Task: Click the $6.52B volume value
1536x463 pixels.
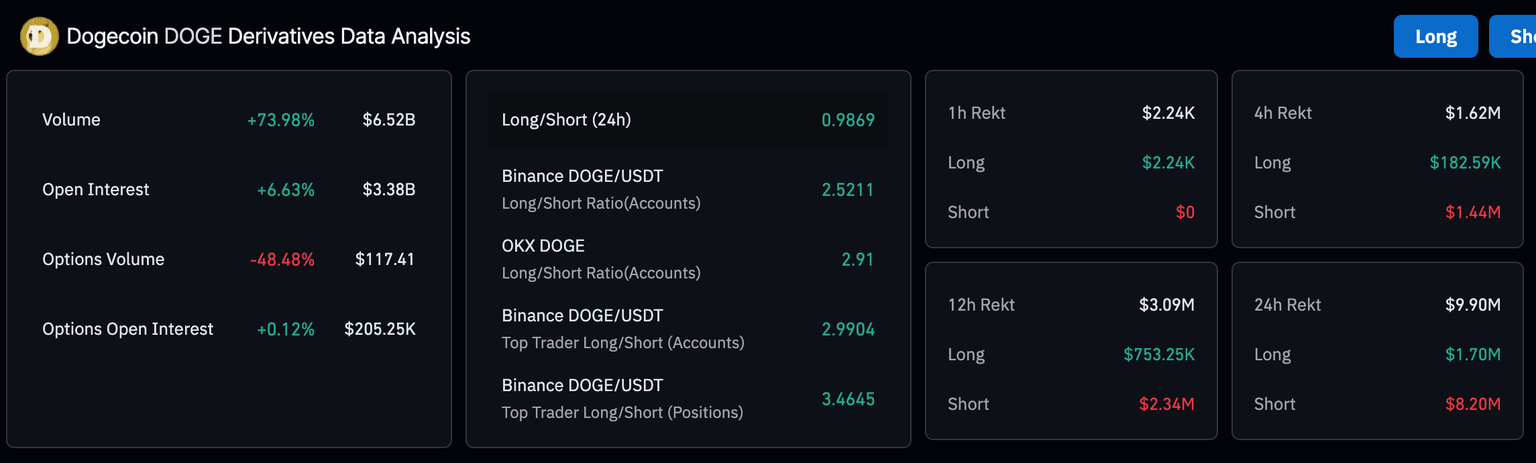Action: pyautogui.click(x=389, y=120)
